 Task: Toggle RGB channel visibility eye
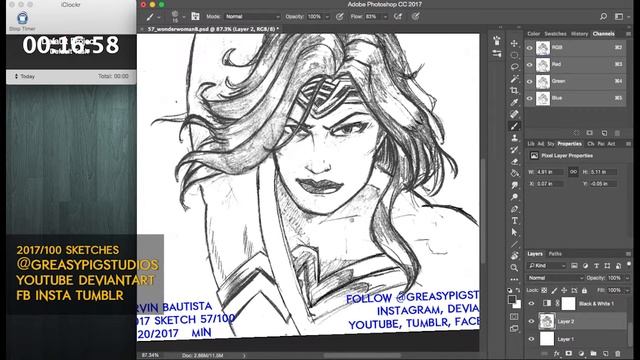pos(530,48)
